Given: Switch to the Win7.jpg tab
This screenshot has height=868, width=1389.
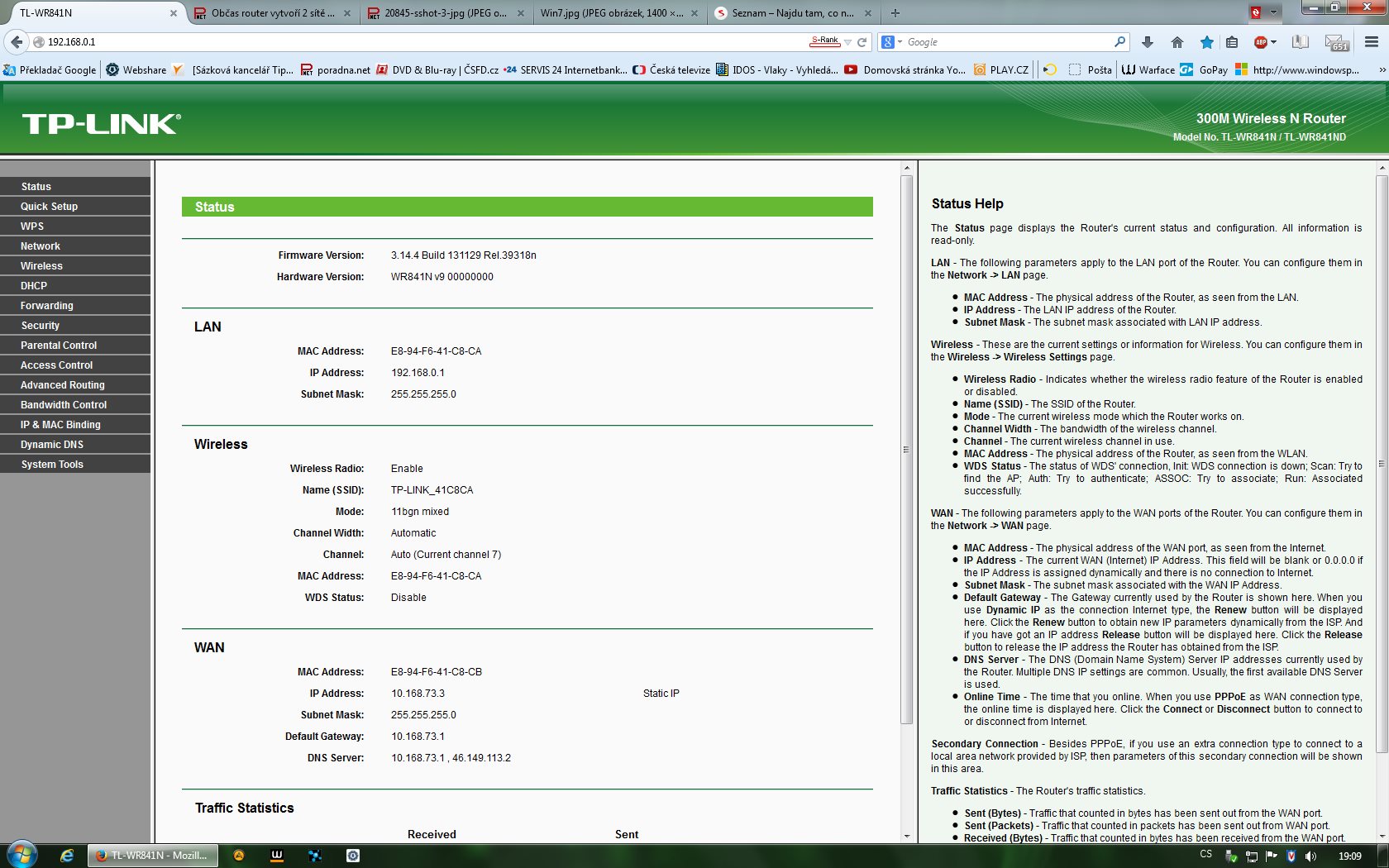Looking at the screenshot, I should [619, 13].
